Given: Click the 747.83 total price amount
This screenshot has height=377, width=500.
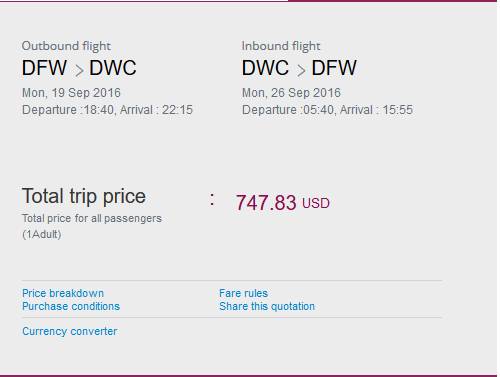Looking at the screenshot, I should pyautogui.click(x=266, y=203).
